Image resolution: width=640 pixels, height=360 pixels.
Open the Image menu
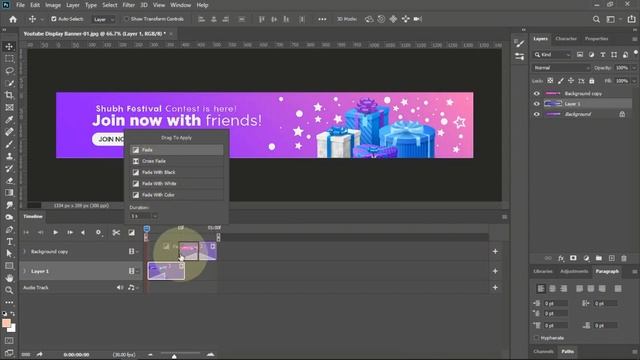[53, 5]
